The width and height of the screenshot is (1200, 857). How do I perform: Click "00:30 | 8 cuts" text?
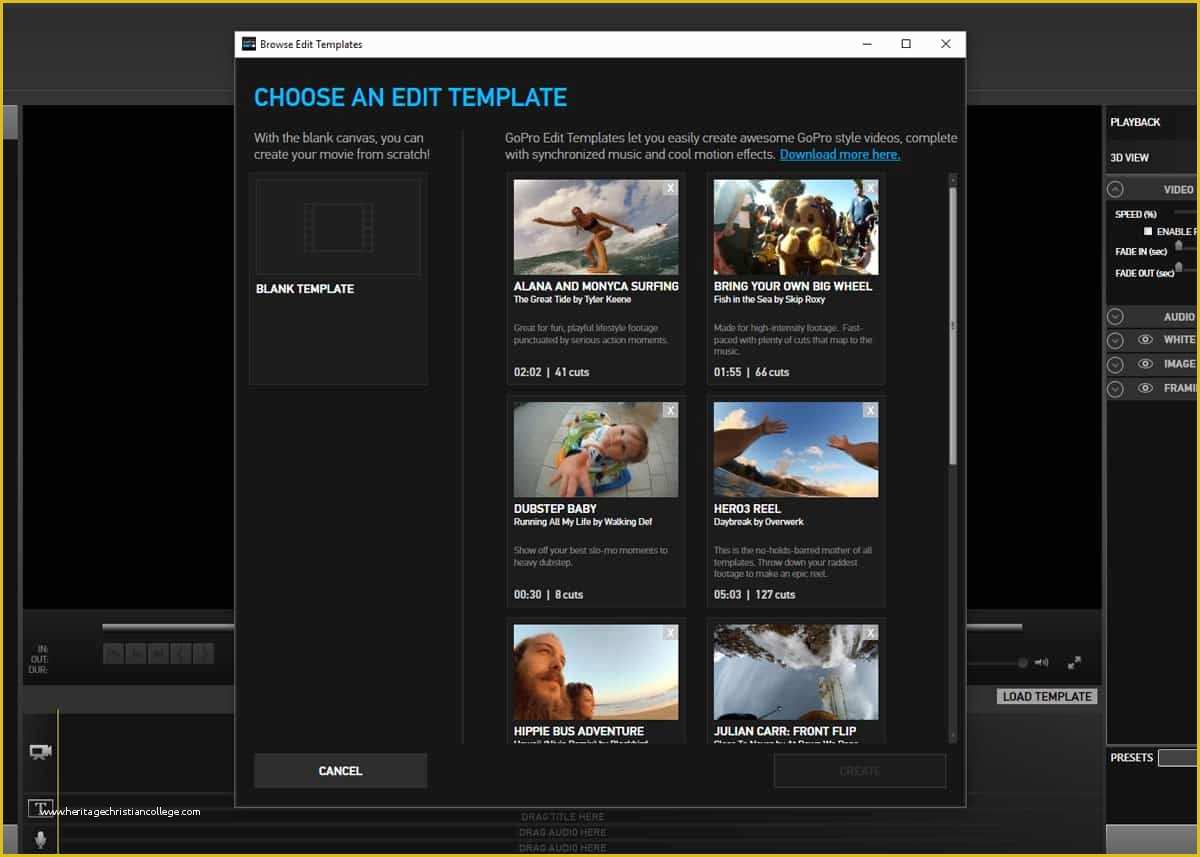pos(549,595)
